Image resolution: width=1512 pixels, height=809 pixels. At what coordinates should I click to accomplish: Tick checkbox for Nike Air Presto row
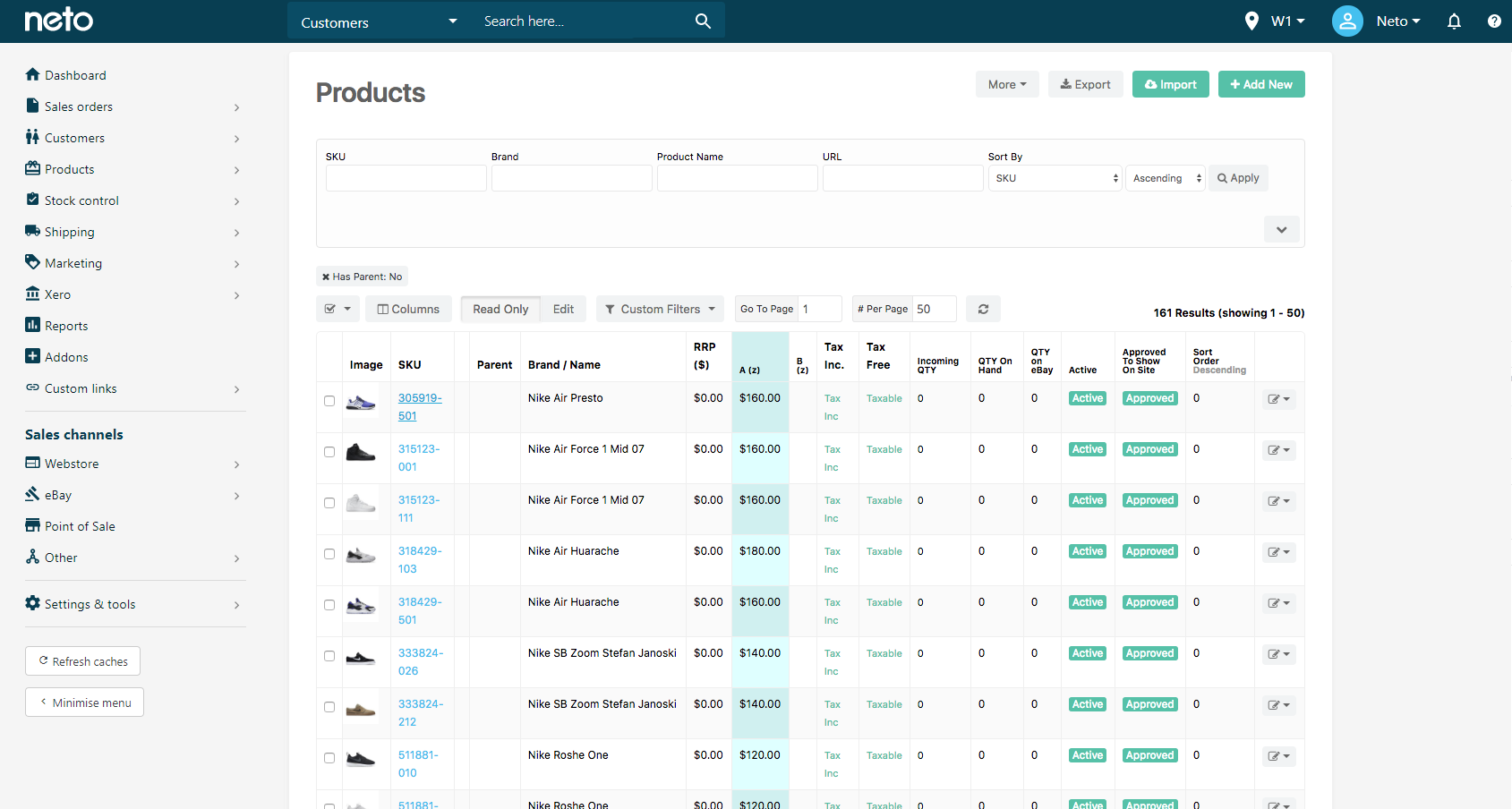329,401
